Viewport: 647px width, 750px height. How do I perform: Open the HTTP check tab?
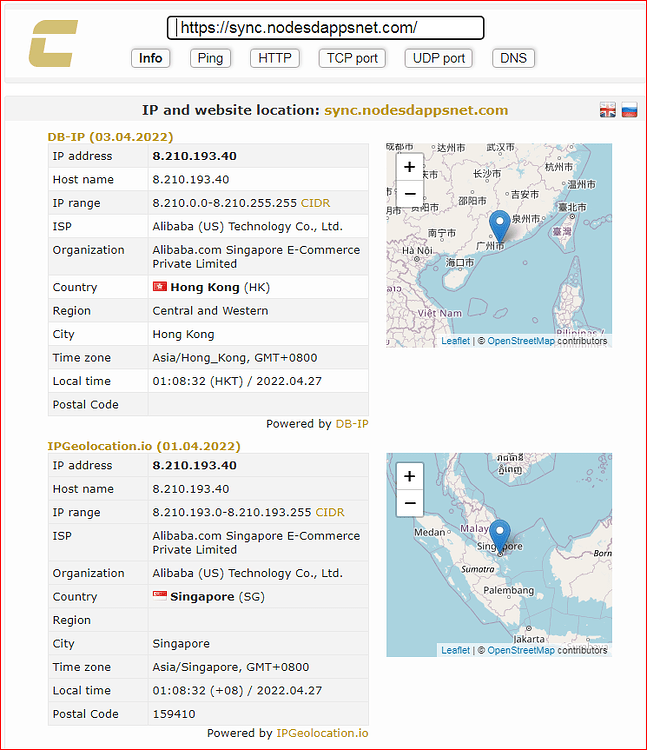(x=275, y=58)
